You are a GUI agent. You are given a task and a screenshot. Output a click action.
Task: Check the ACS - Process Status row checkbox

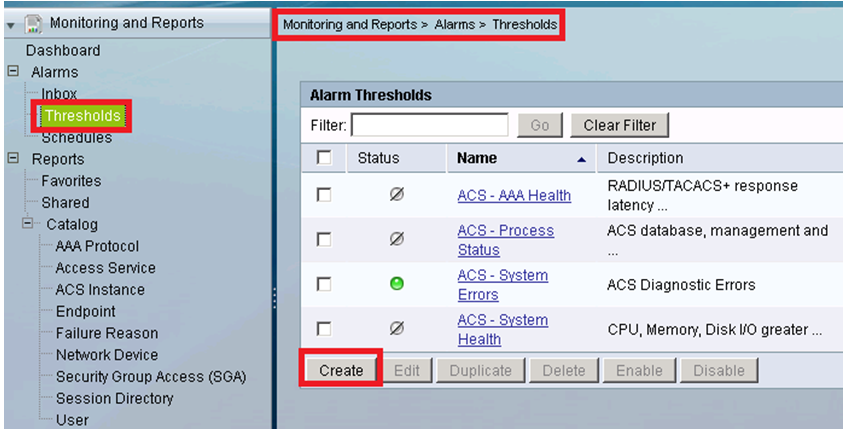[x=324, y=240]
